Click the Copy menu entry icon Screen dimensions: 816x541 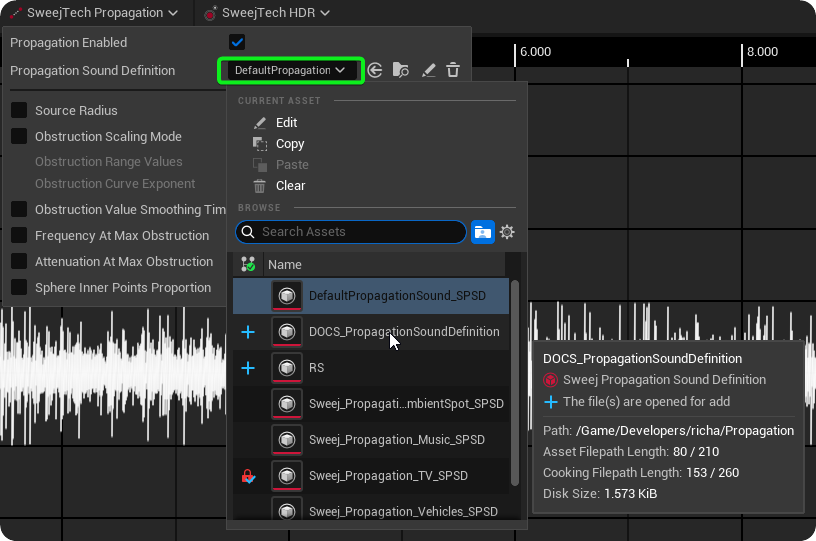[260, 144]
